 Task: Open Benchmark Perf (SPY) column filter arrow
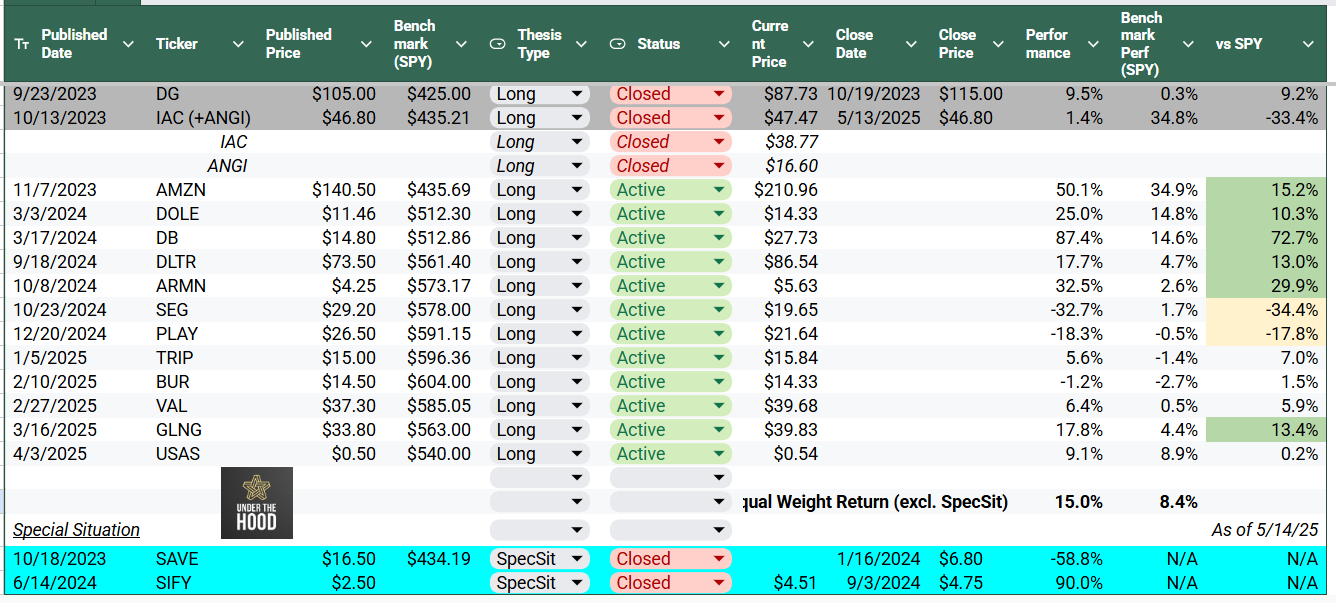point(1188,44)
